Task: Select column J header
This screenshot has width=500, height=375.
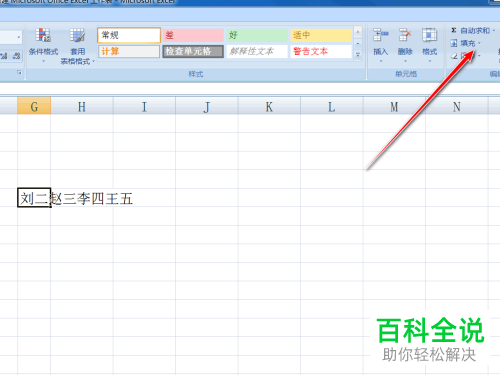Action: pyautogui.click(x=207, y=106)
